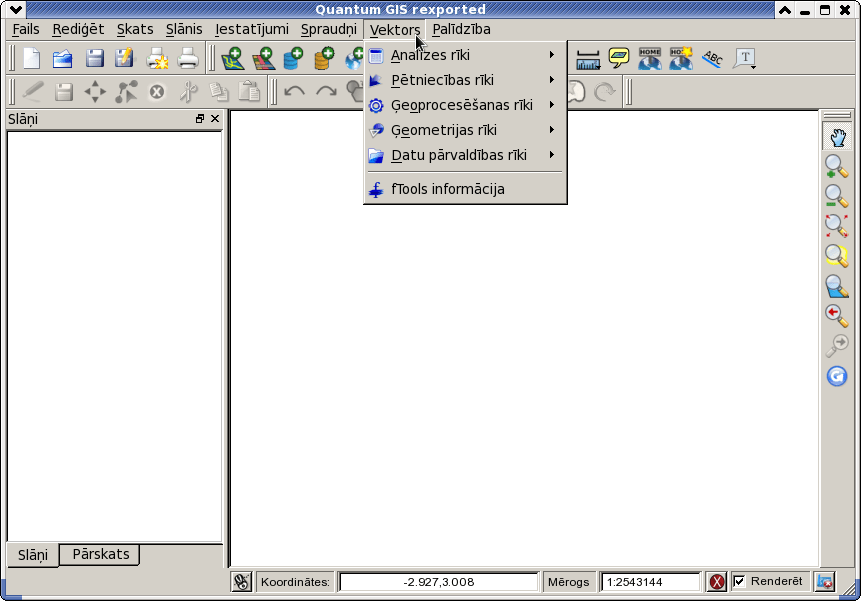Close the Slāņi panel
The image size is (861, 601).
[x=215, y=119]
